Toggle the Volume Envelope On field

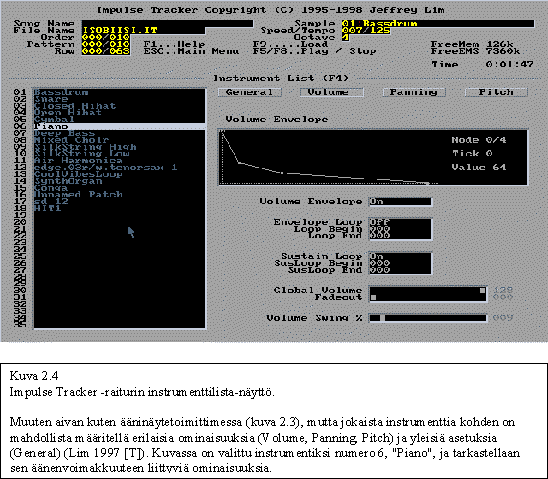(400, 202)
